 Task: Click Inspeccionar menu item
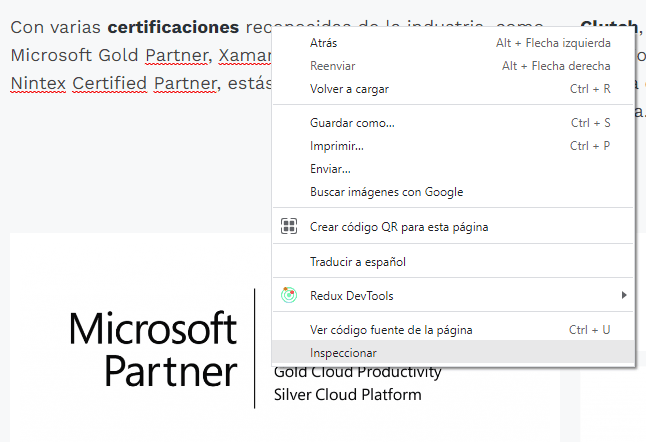pos(453,353)
